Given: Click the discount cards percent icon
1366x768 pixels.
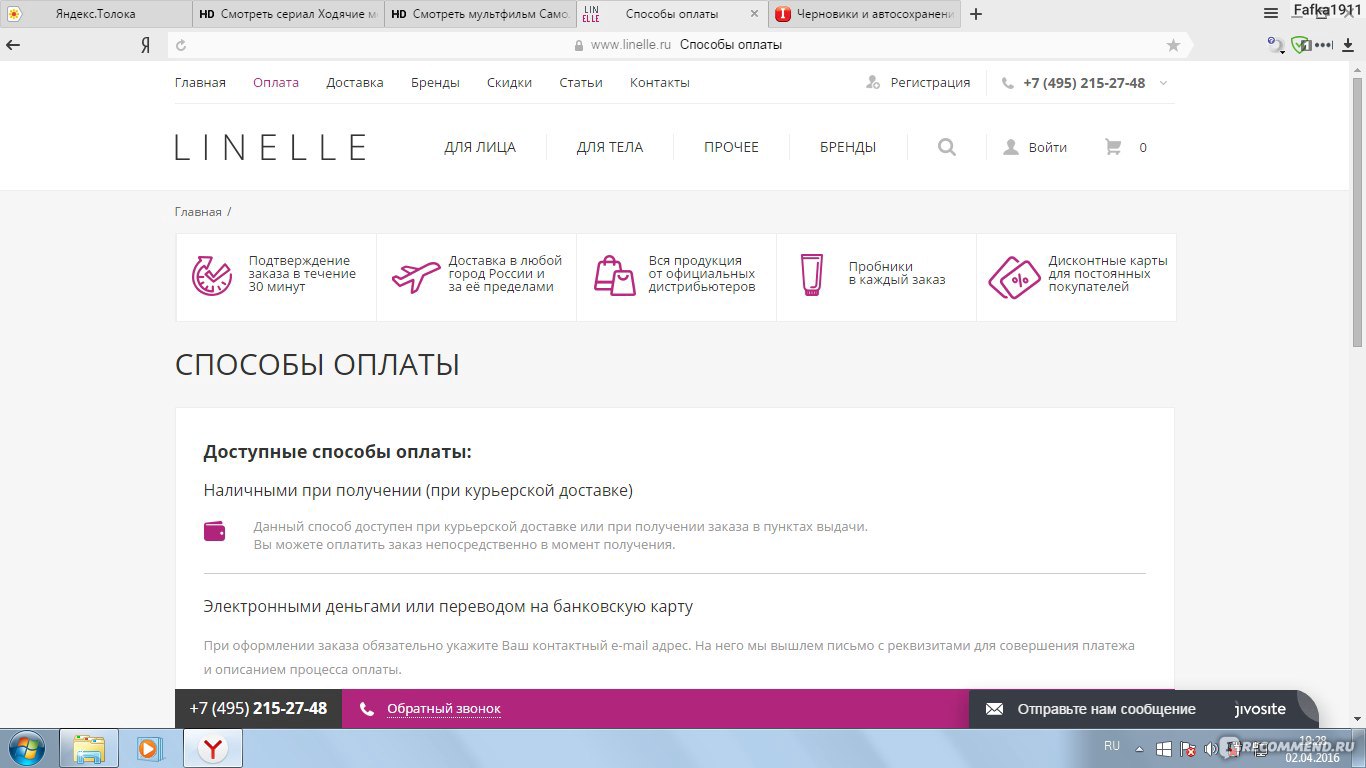Looking at the screenshot, I should point(1014,277).
